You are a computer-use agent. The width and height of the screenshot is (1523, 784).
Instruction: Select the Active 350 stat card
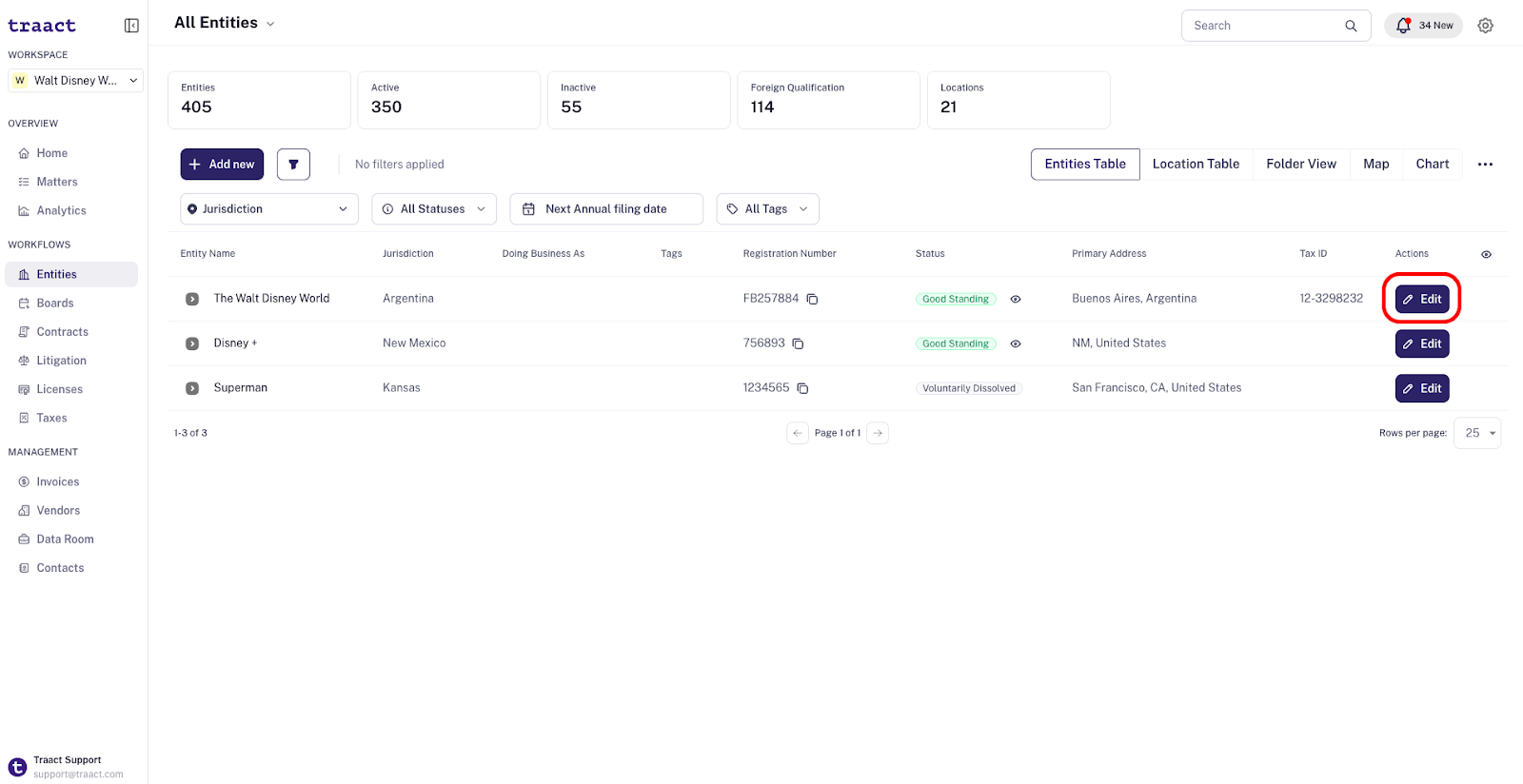[449, 100]
